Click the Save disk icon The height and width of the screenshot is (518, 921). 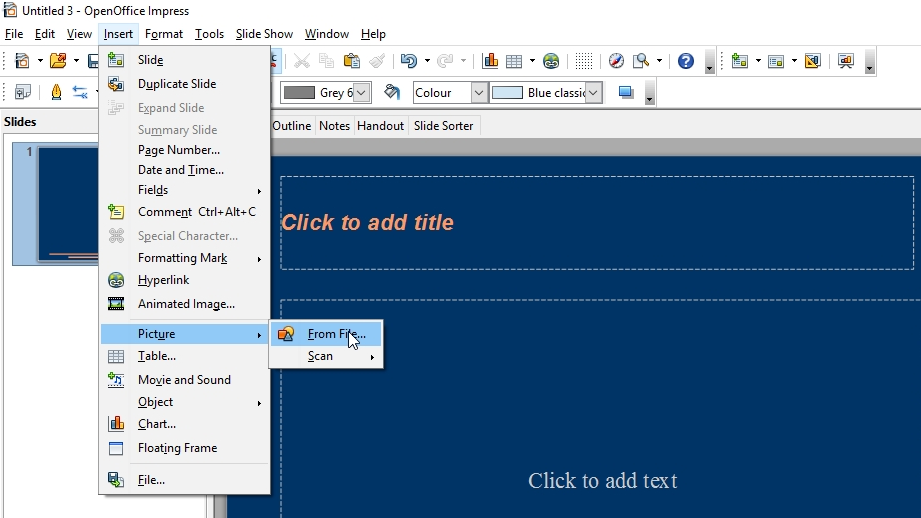(x=93, y=60)
